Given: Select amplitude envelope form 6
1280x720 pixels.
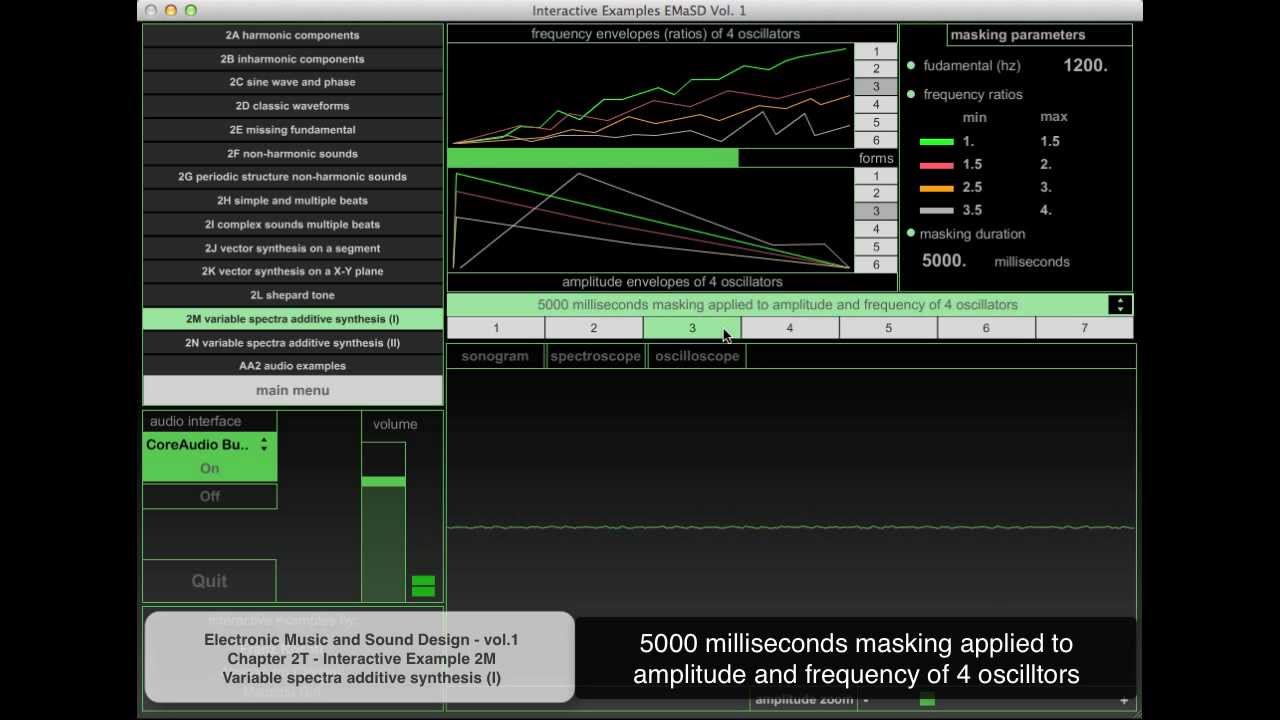Looking at the screenshot, I should click(876, 265).
